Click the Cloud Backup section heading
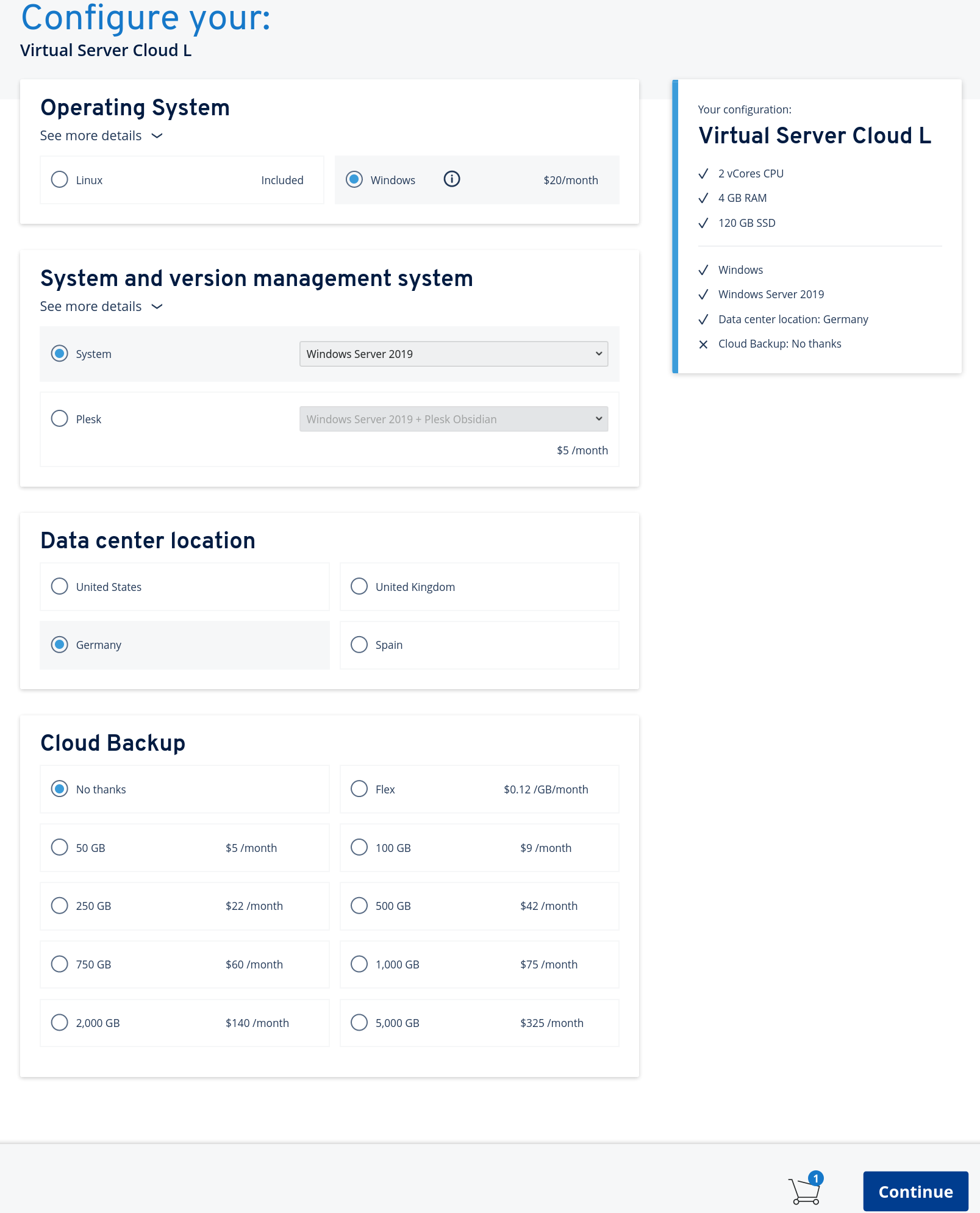The height and width of the screenshot is (1213, 980). click(113, 743)
